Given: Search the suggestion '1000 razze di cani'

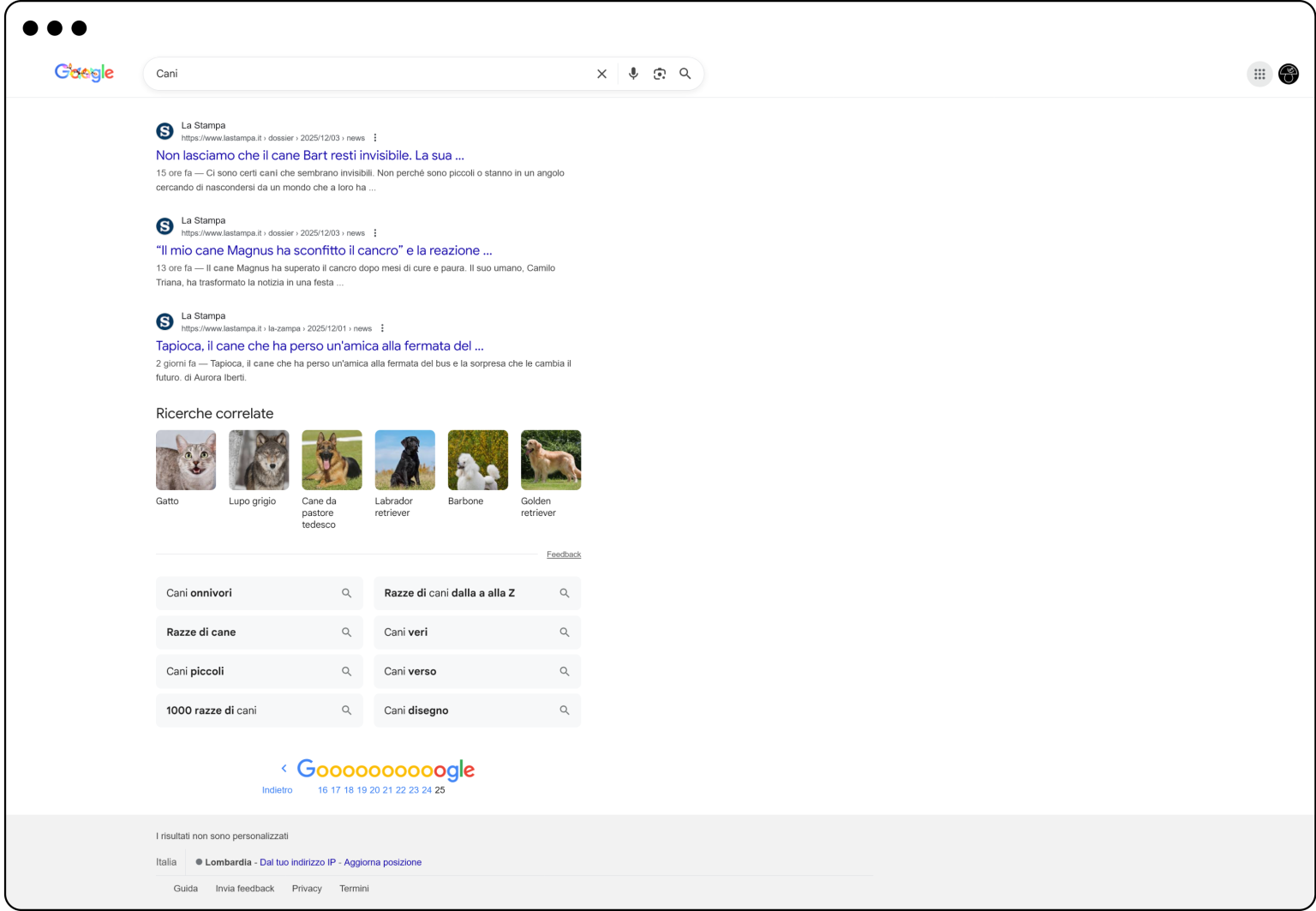Looking at the screenshot, I should 260,710.
